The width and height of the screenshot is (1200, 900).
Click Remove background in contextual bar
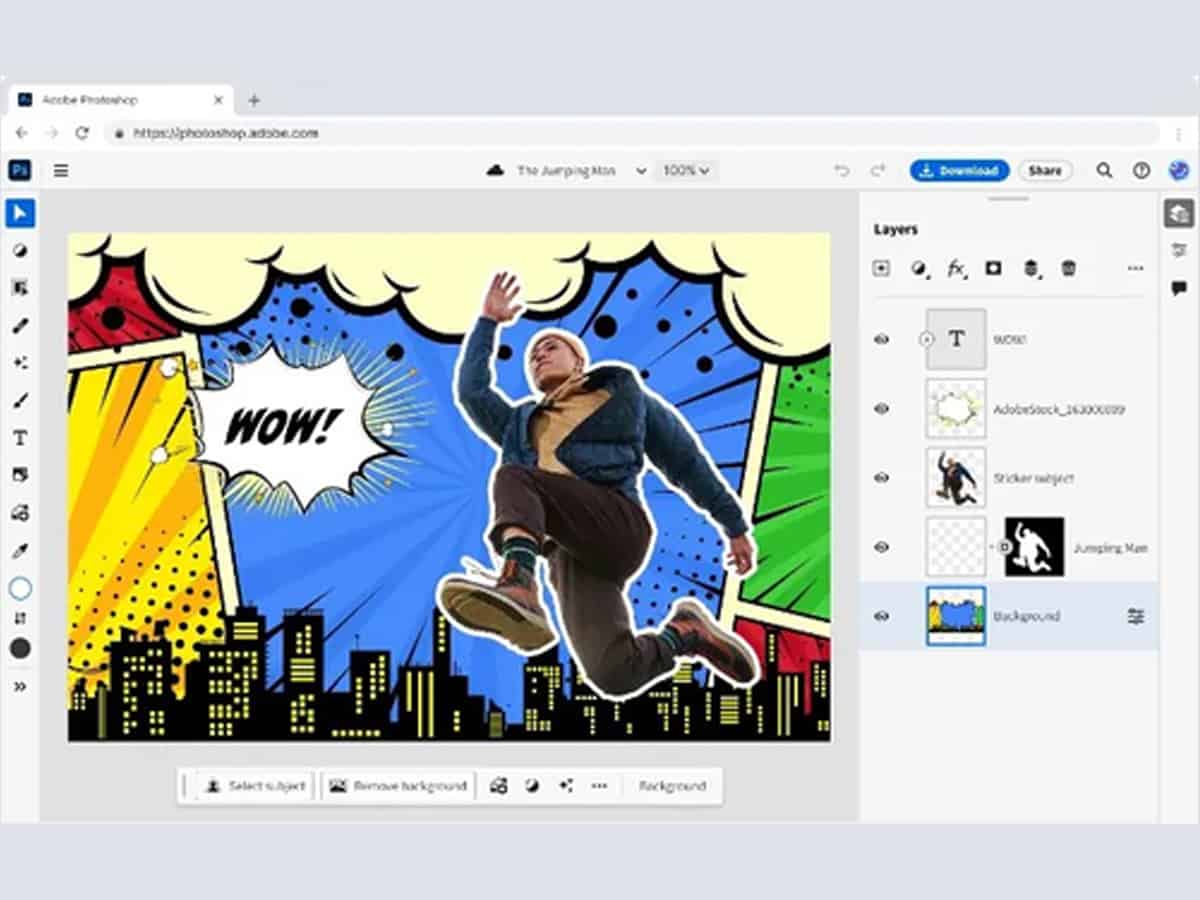398,786
